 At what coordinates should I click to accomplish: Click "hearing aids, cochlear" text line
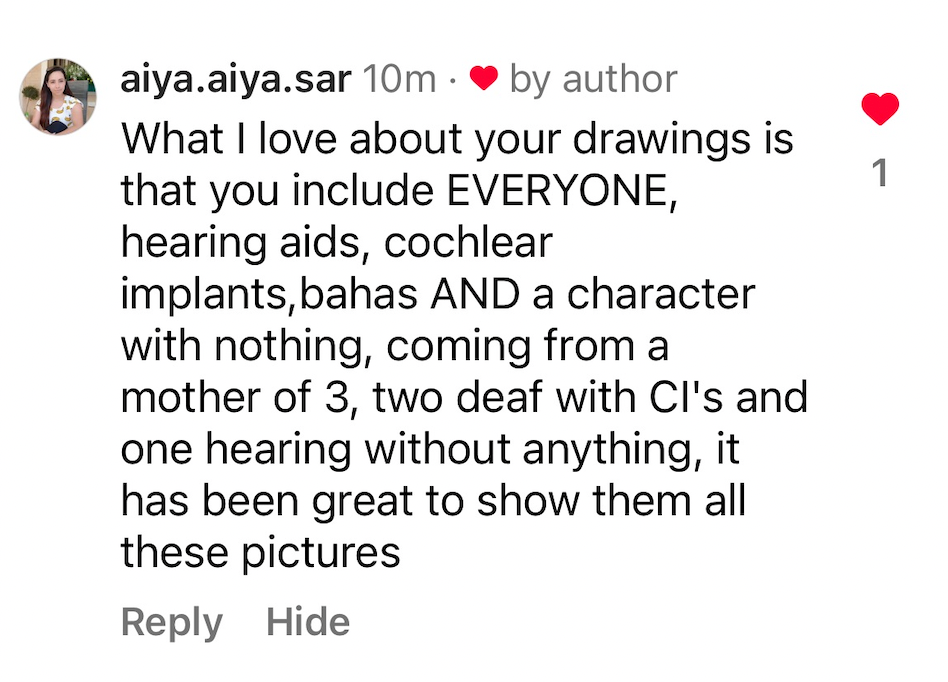point(337,243)
